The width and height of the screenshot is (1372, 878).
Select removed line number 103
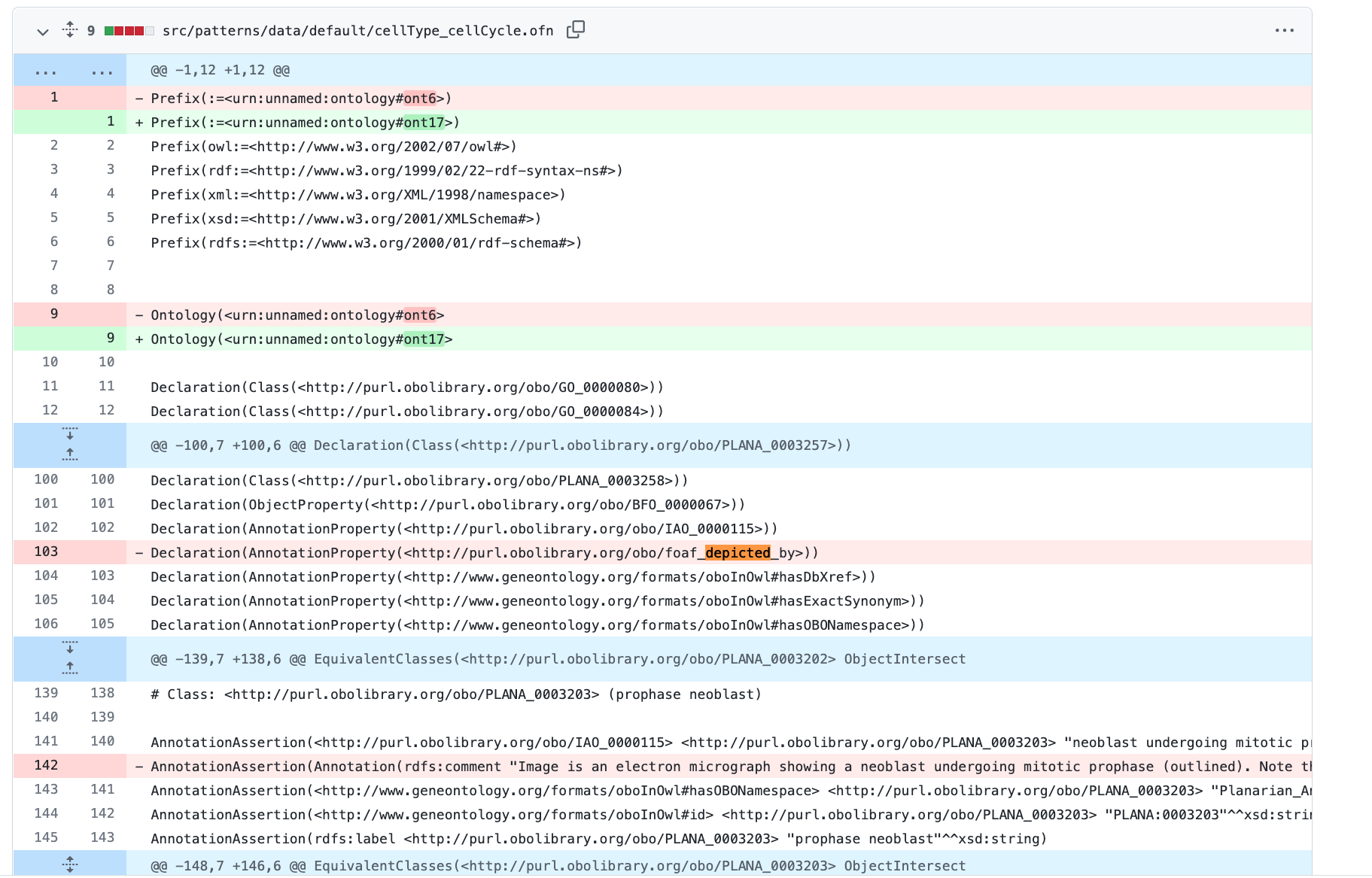click(46, 552)
